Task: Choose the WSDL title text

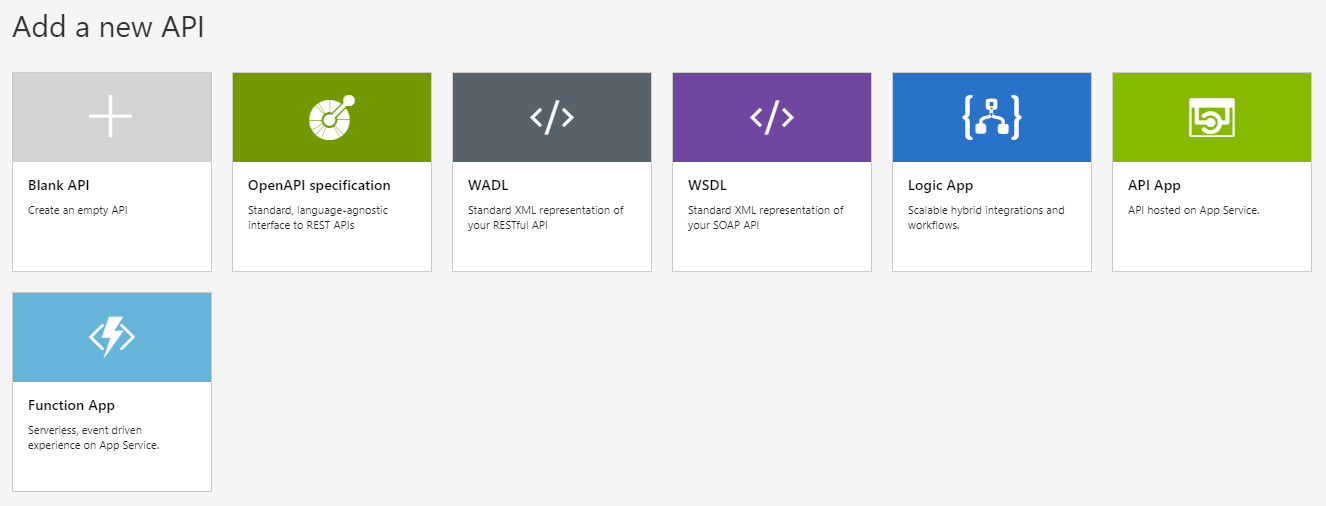Action: pos(707,185)
